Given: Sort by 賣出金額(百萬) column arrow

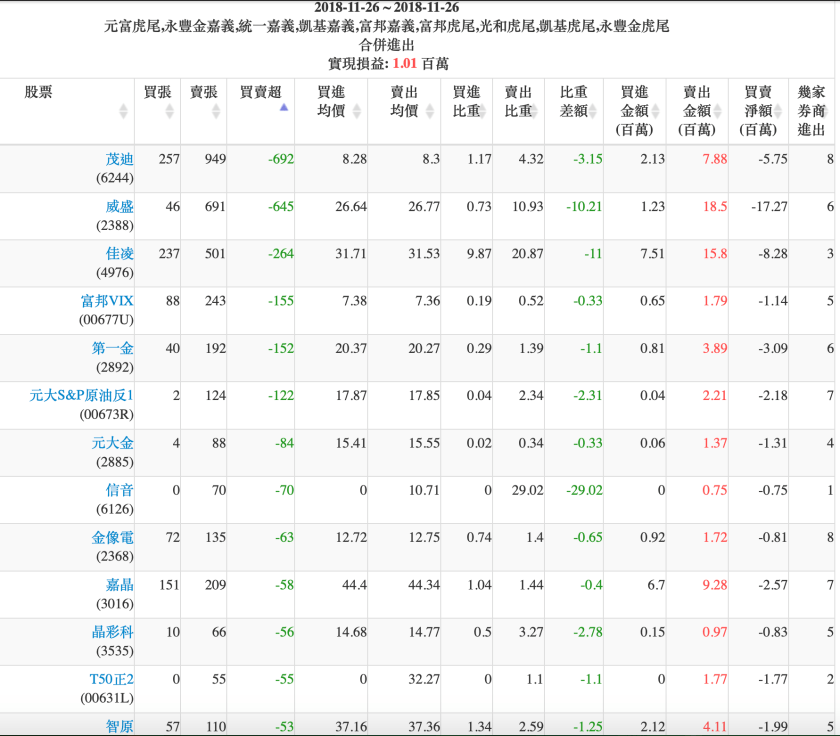Looking at the screenshot, I should pos(716,110).
